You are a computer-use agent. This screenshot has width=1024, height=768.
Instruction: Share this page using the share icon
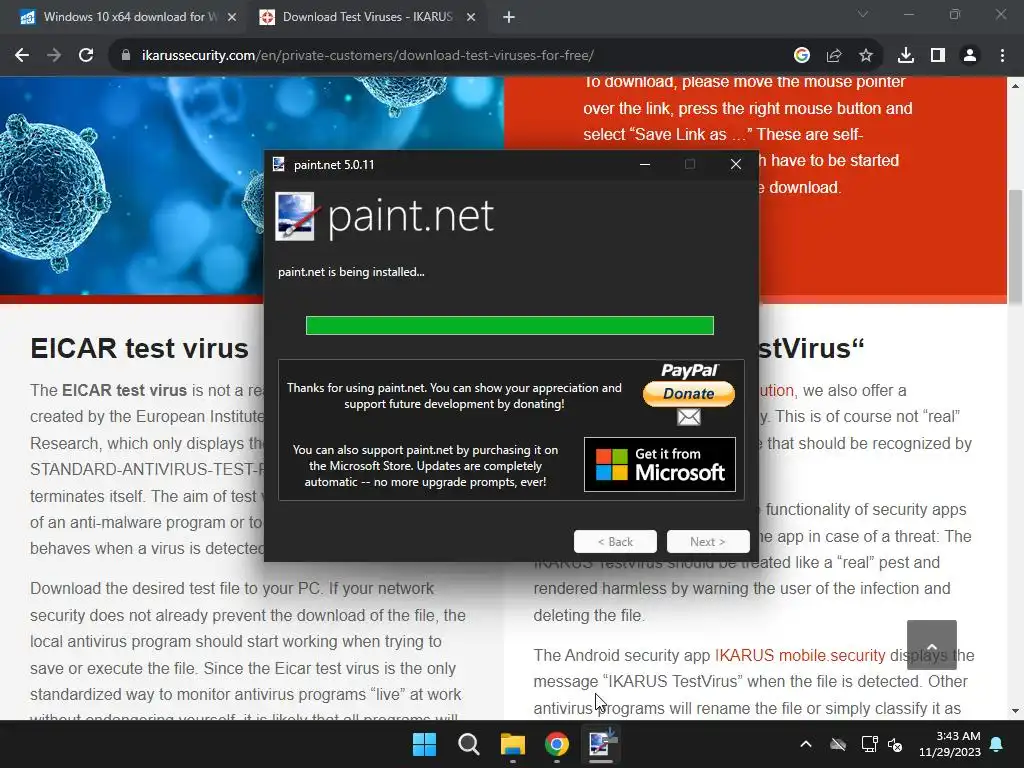834,56
